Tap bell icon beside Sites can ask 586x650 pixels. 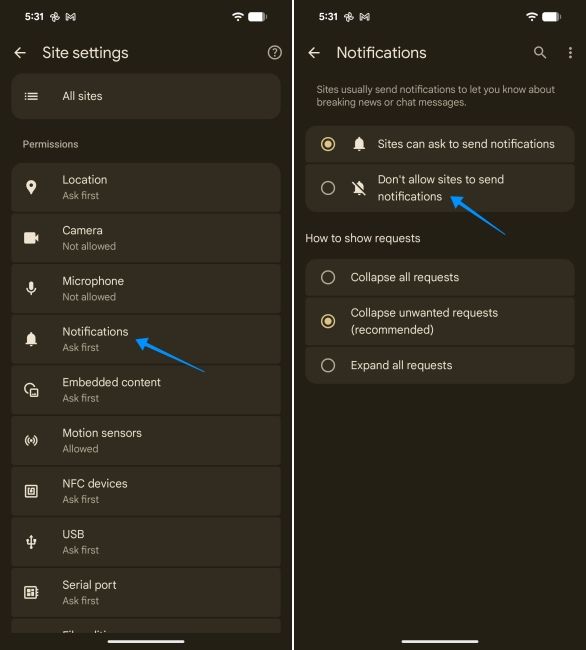[x=359, y=144]
